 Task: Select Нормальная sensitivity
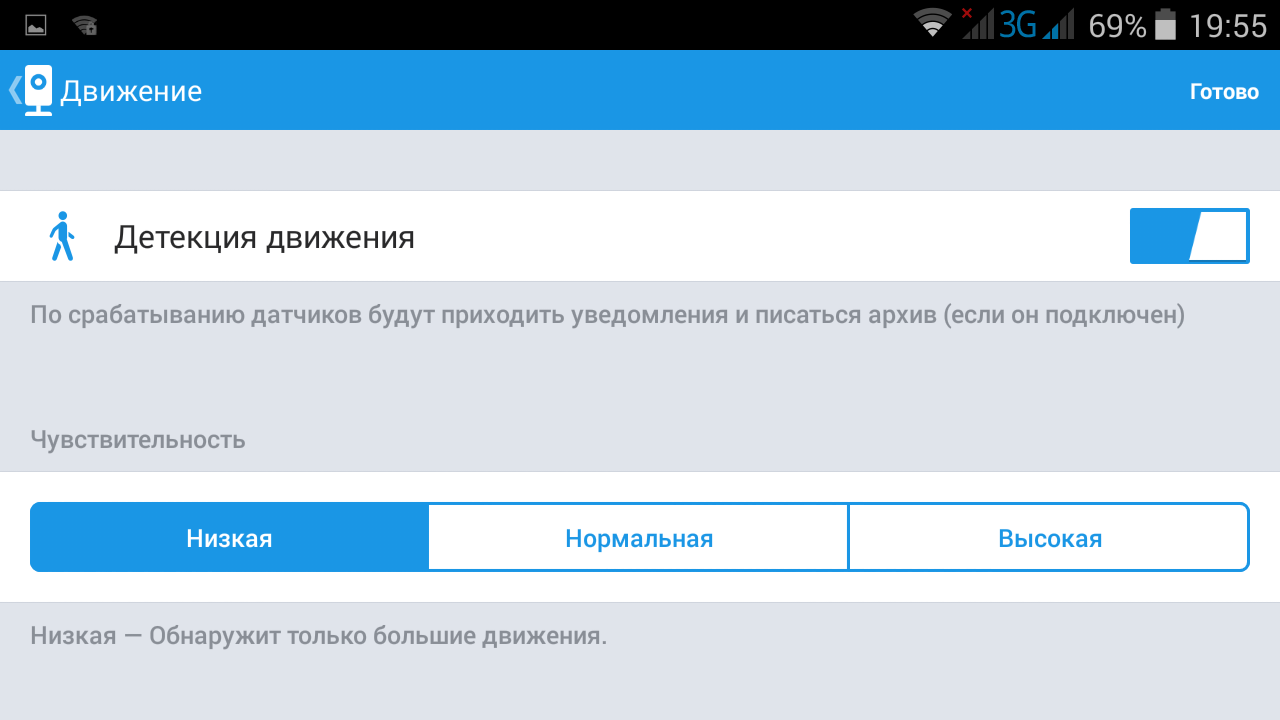639,538
